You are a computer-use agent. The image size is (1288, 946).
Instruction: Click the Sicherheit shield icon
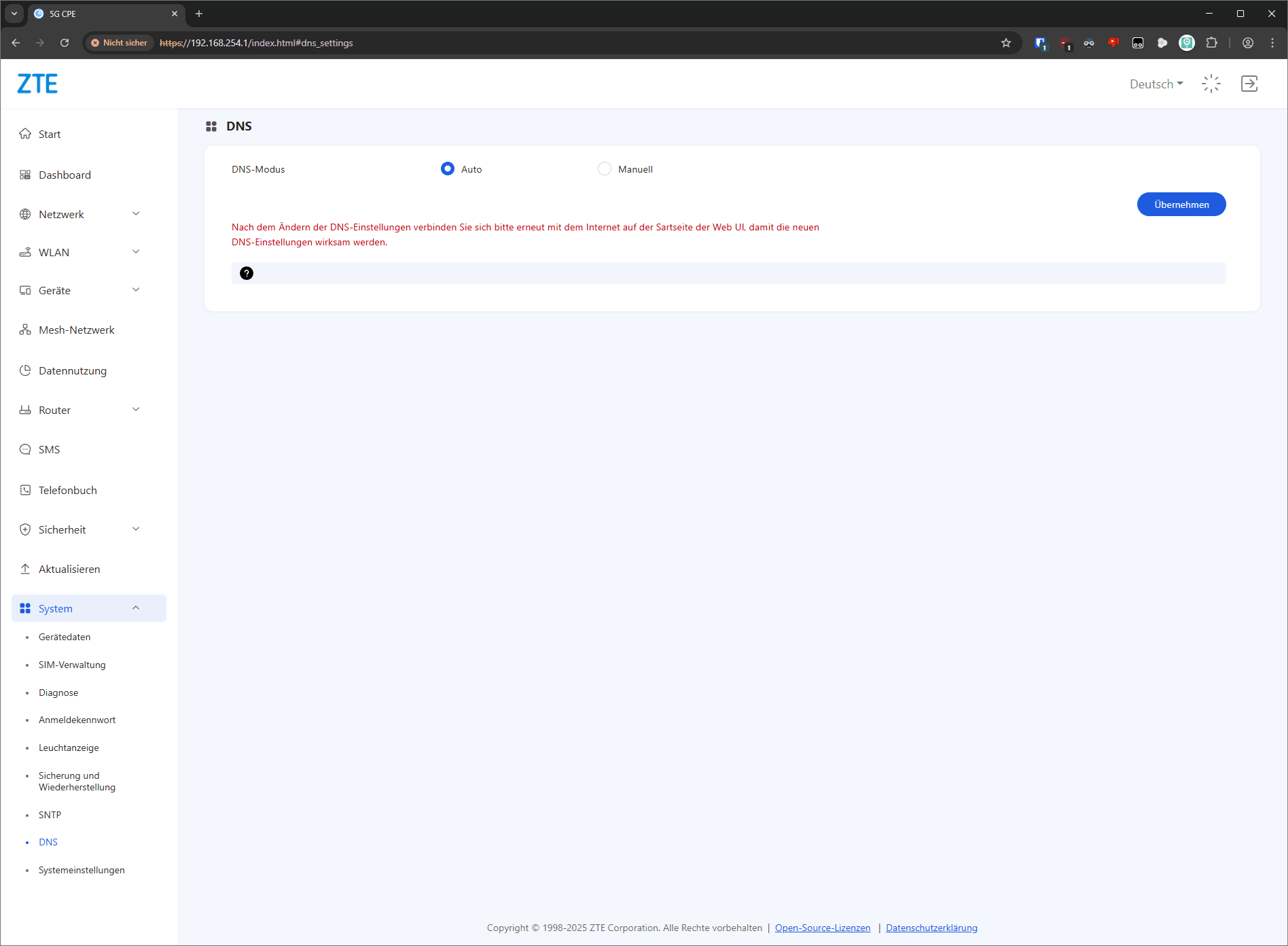[25, 529]
